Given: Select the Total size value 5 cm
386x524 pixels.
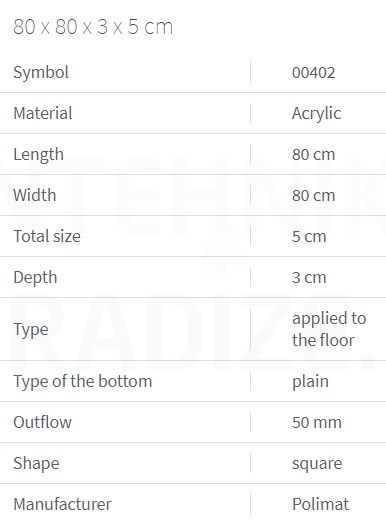Looking at the screenshot, I should pyautogui.click(x=309, y=237).
